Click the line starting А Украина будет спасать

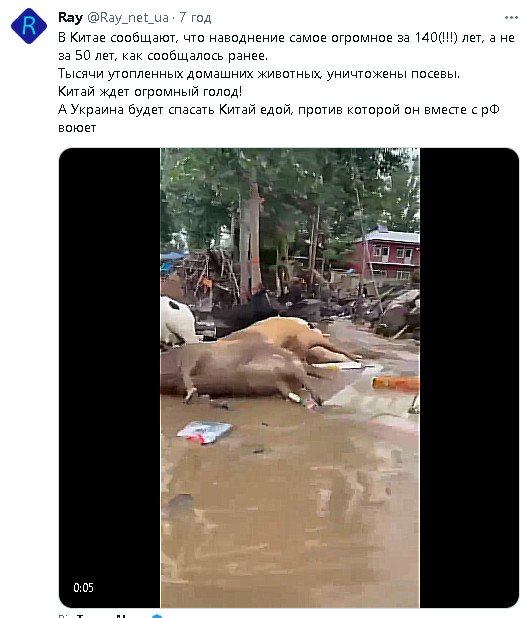click(279, 110)
